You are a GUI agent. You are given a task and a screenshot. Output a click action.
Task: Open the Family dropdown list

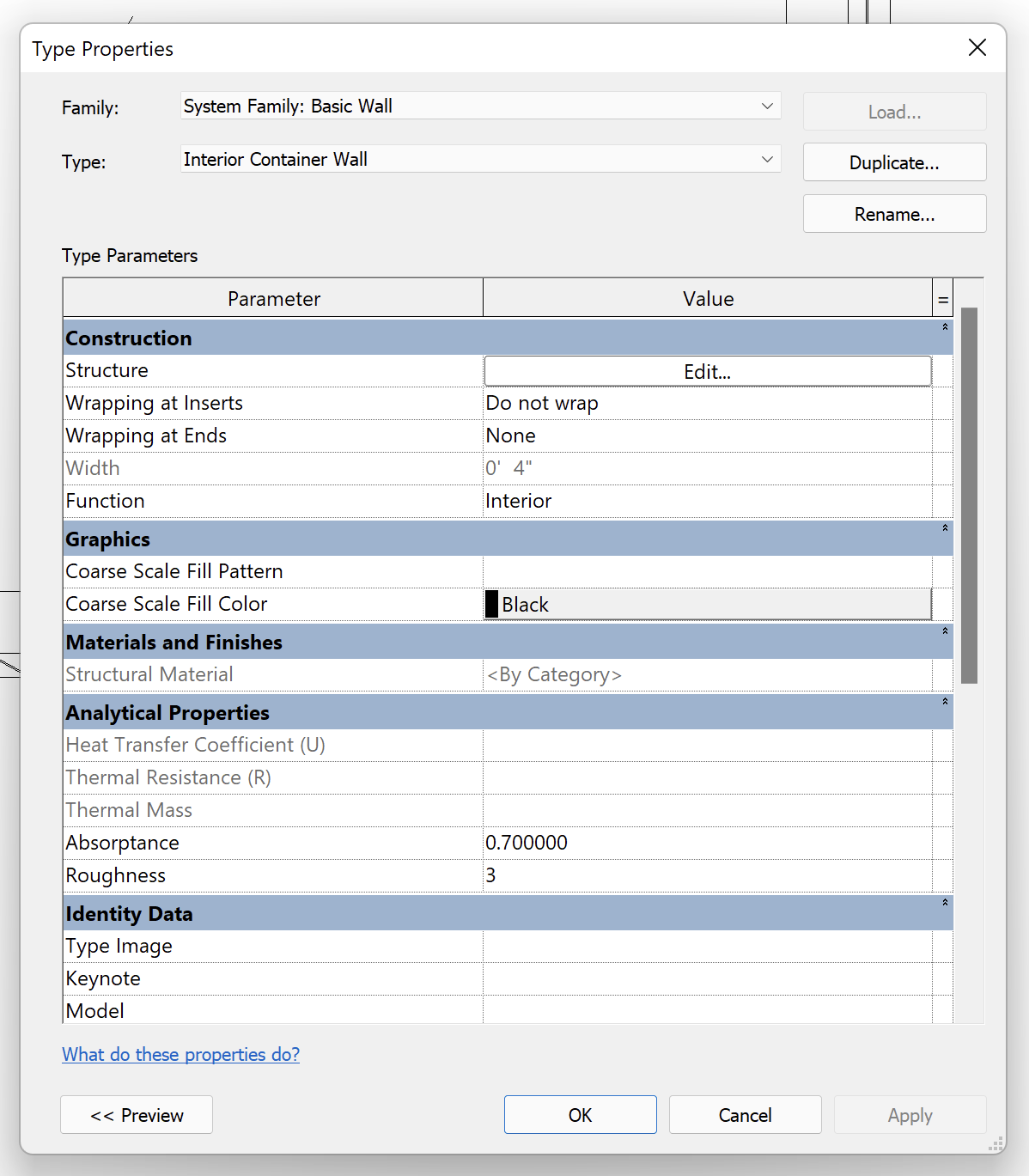click(767, 106)
